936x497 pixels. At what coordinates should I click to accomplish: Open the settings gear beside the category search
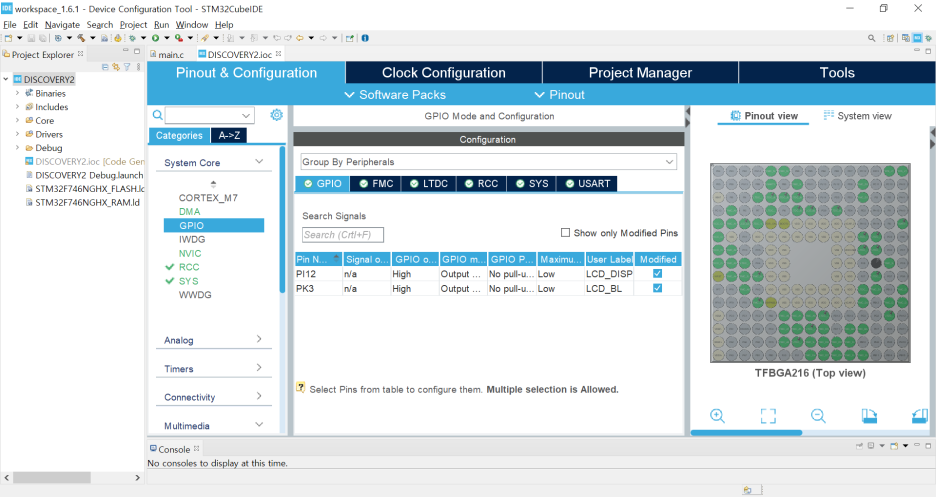click(276, 115)
